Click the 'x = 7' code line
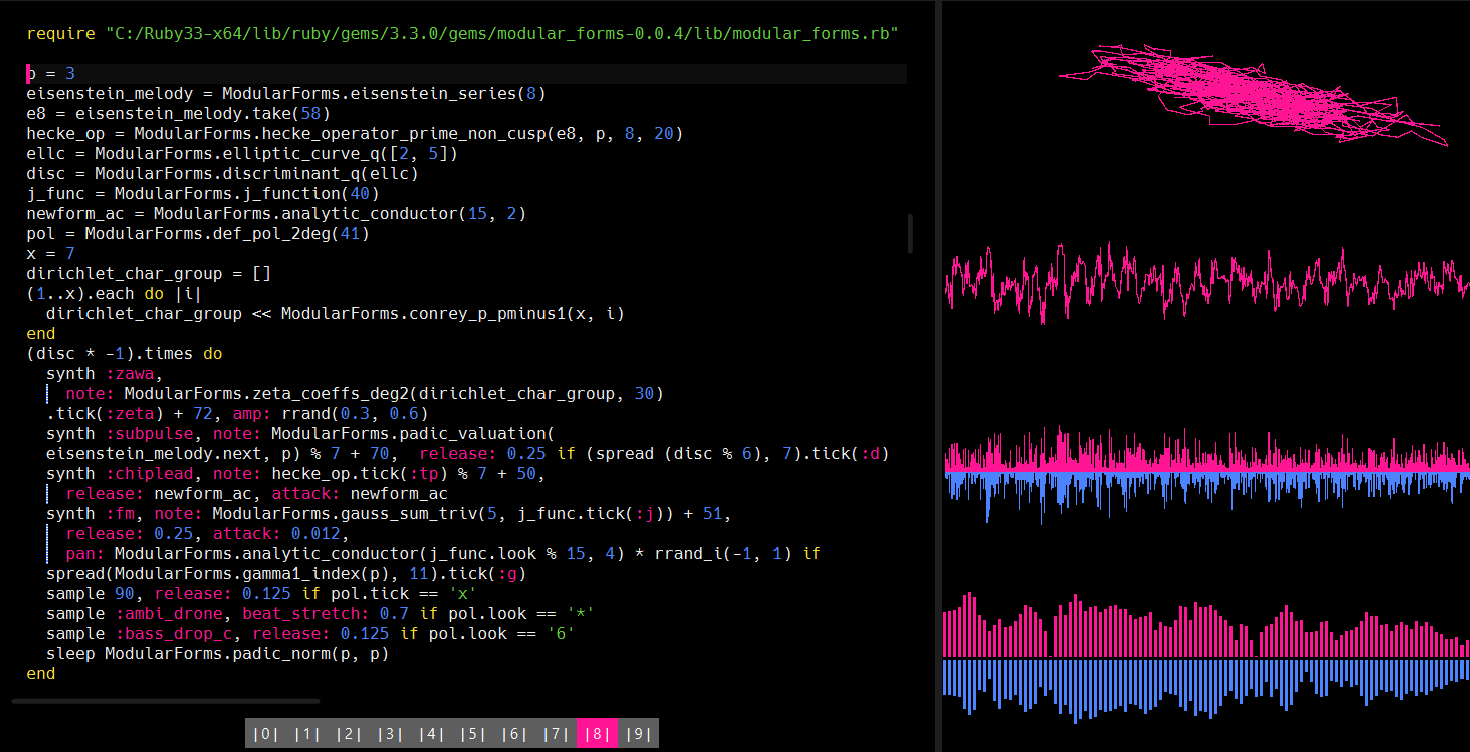 coord(51,254)
